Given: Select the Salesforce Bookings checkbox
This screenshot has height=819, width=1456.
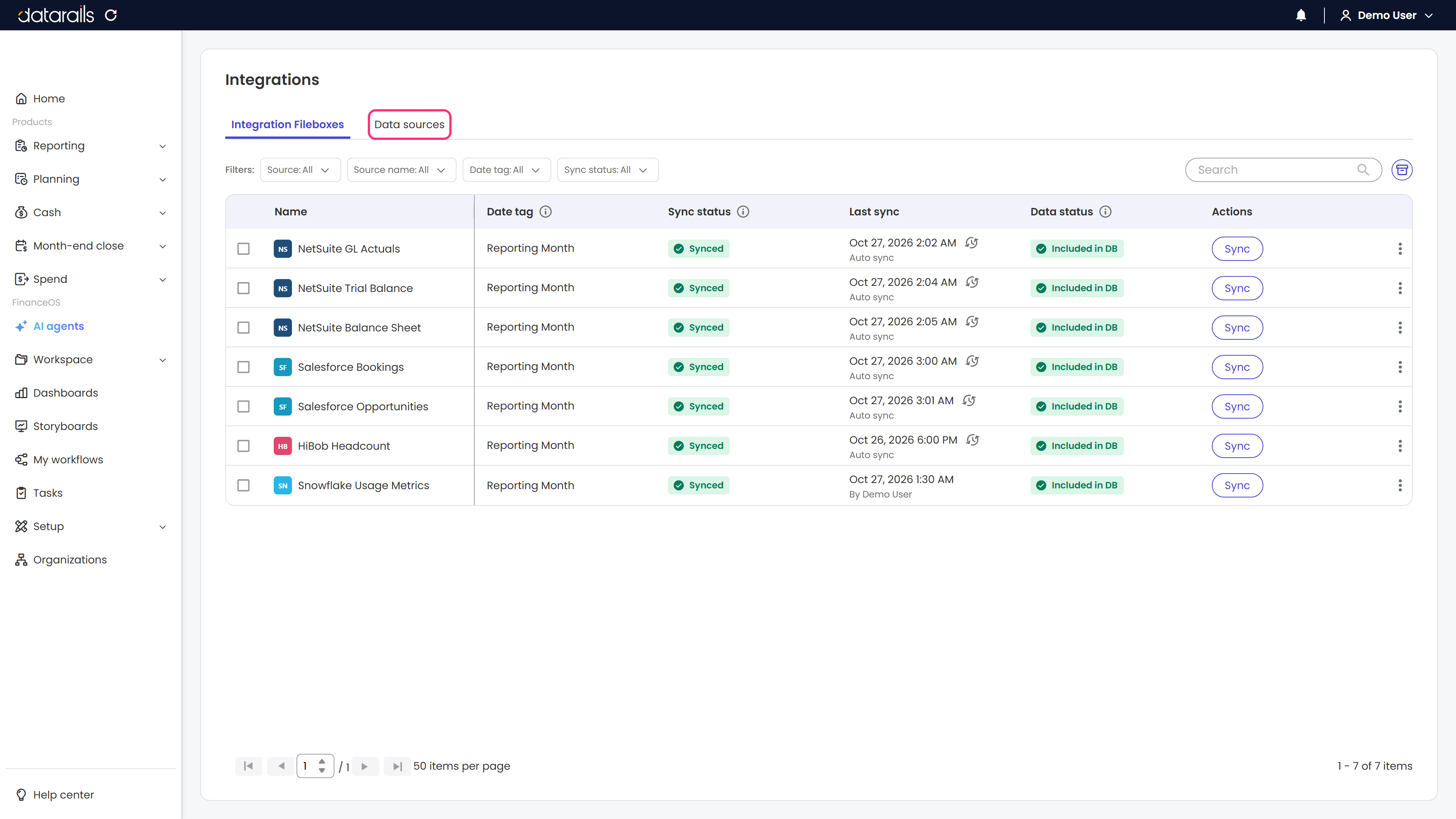Looking at the screenshot, I should [x=243, y=367].
